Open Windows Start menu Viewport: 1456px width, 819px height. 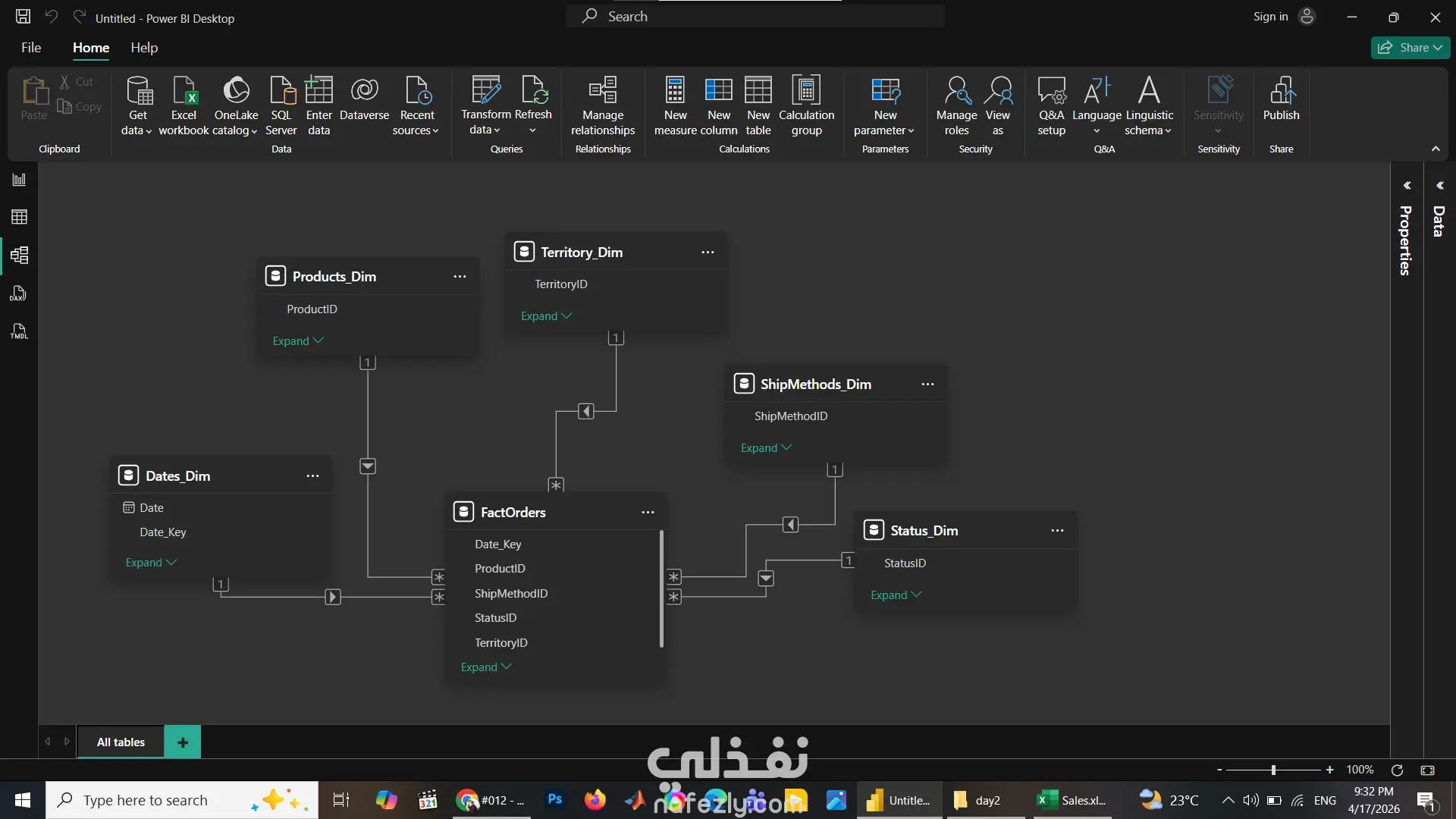[x=23, y=800]
